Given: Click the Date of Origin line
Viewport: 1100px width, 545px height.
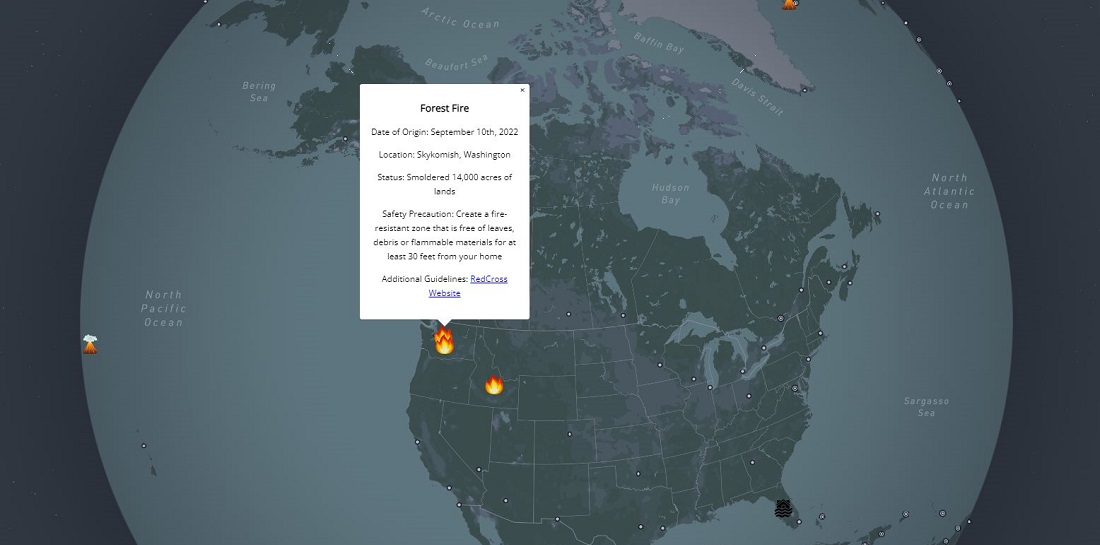Looking at the screenshot, I should tap(444, 132).
